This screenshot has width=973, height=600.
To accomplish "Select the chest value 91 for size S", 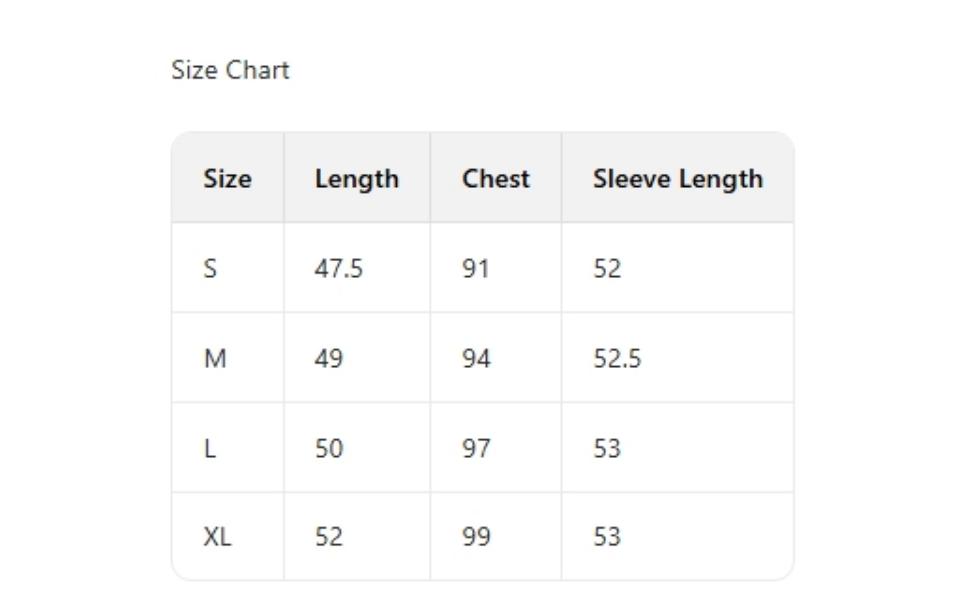I will 475,268.
